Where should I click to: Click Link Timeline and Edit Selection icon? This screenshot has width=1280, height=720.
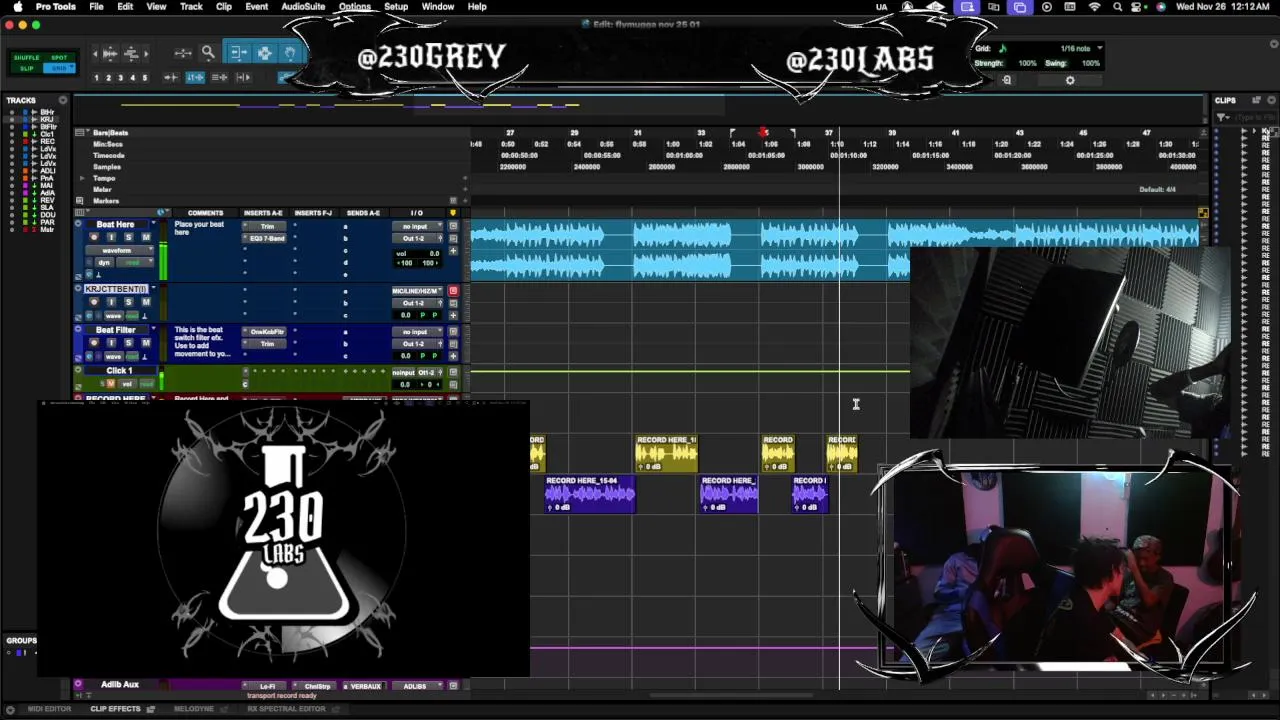tap(196, 77)
